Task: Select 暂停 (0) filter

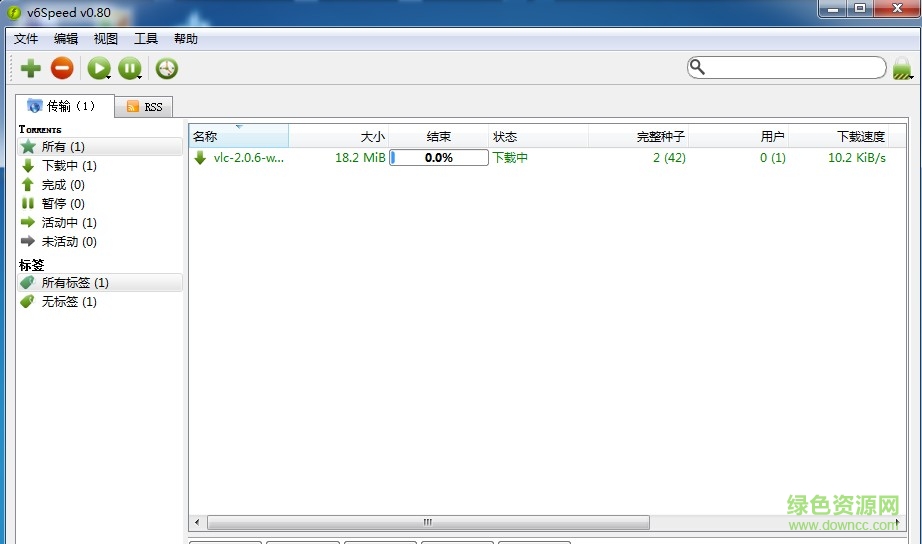Action: click(100, 203)
